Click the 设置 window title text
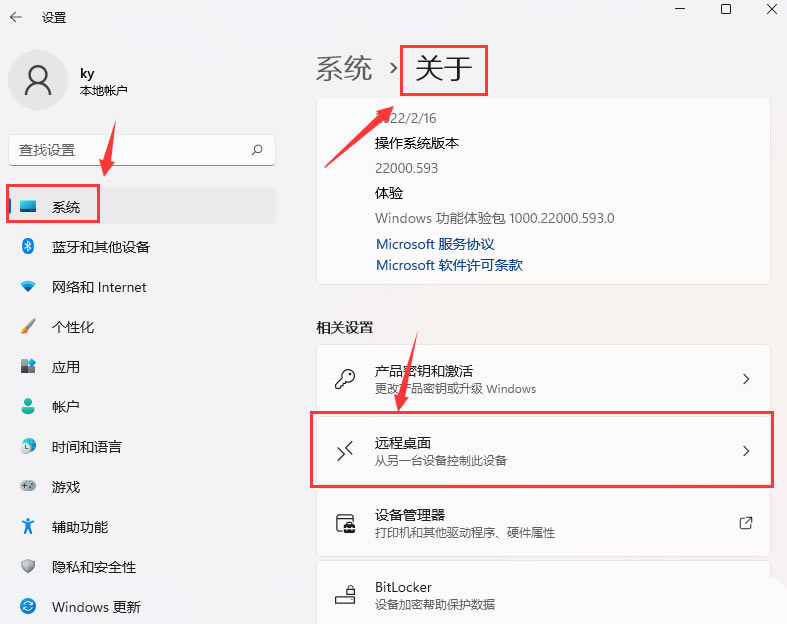Viewport: 787px width, 624px height. pos(54,18)
